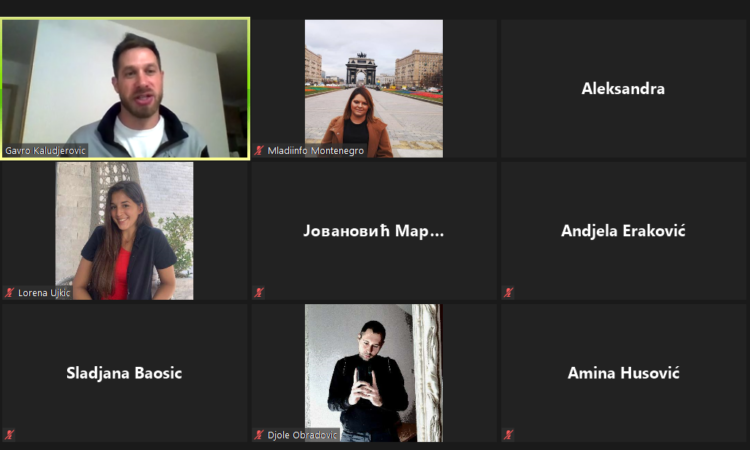Select Gavro Kaludjerovic's active speaker video
This screenshot has height=450, width=750.
125,88
